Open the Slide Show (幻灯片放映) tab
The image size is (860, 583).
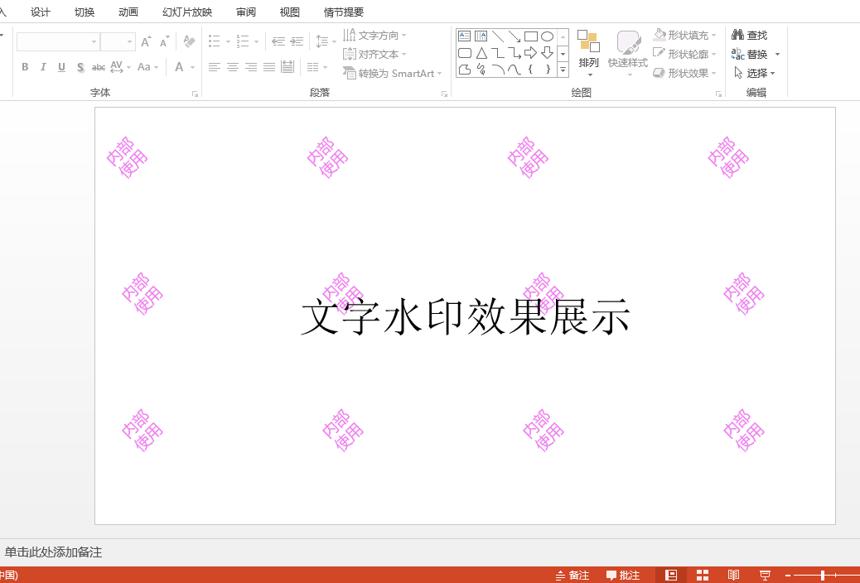(187, 12)
